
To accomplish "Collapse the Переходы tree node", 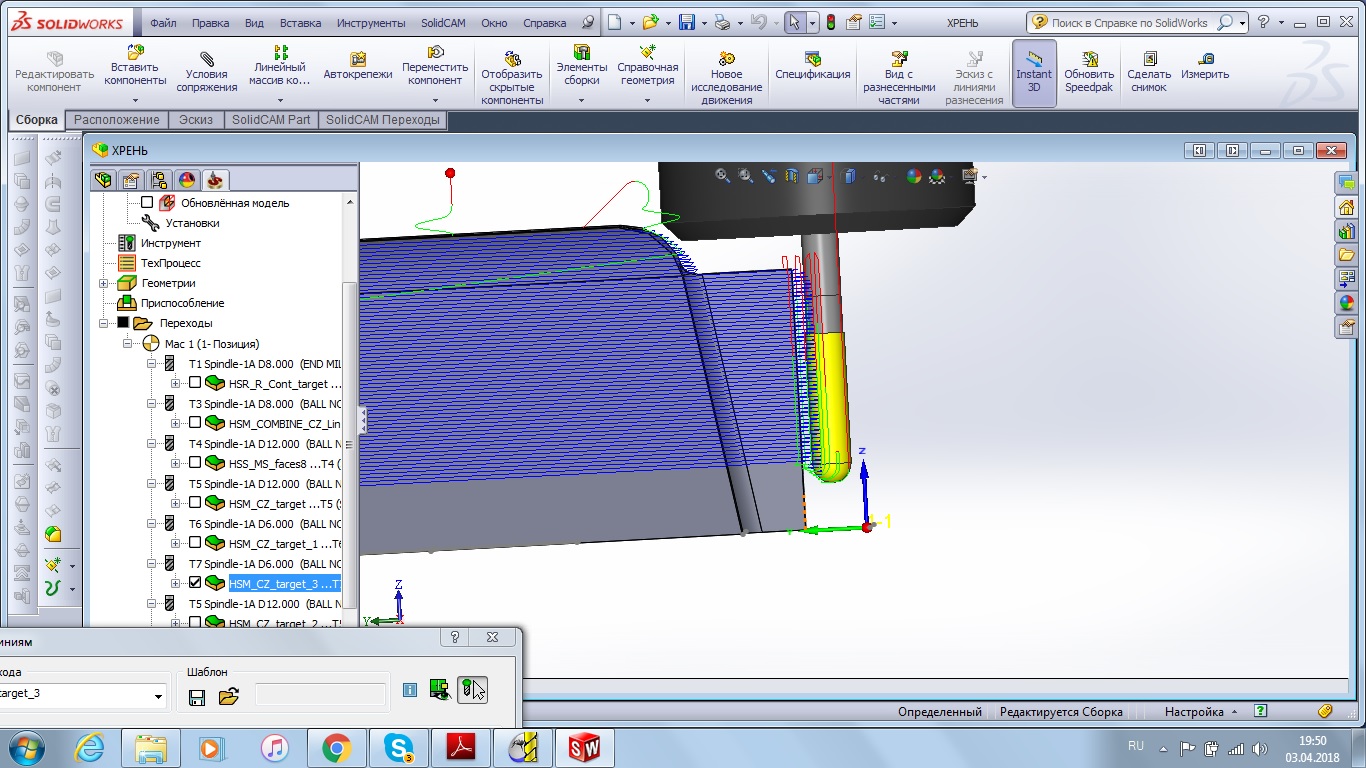I will 104,323.
